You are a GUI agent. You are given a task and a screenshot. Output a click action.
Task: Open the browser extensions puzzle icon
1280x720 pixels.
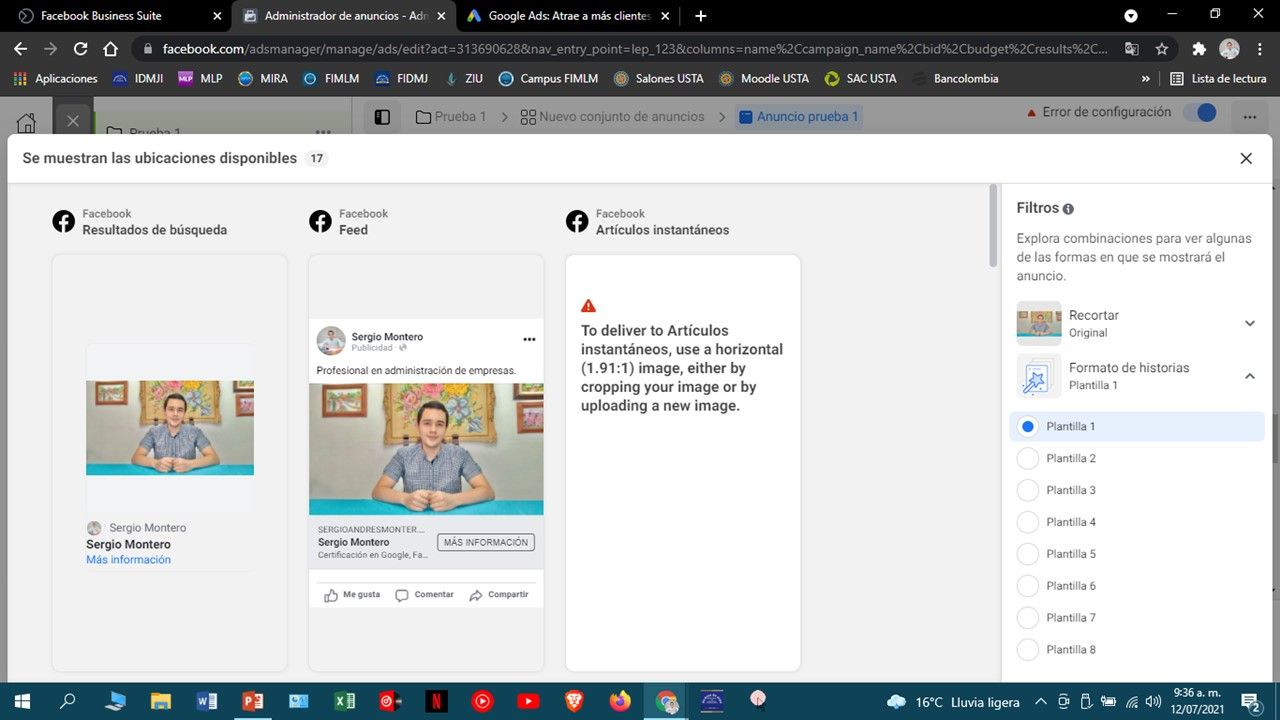[1199, 48]
